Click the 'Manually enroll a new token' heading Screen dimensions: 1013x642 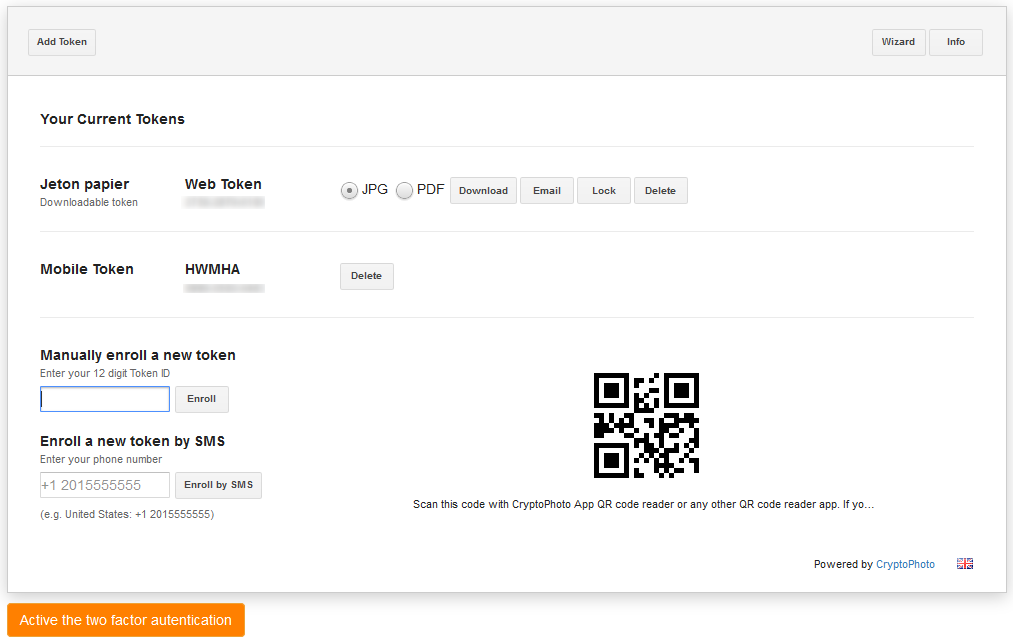[x=138, y=355]
